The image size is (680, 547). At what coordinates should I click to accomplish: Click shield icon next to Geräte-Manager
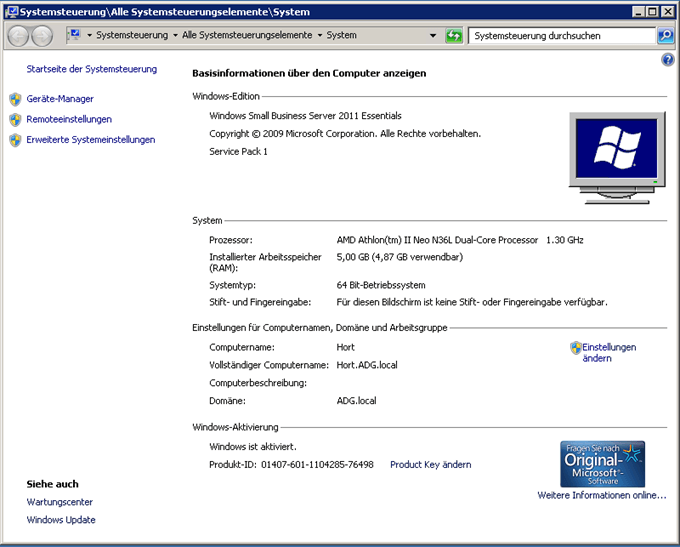tap(15, 99)
